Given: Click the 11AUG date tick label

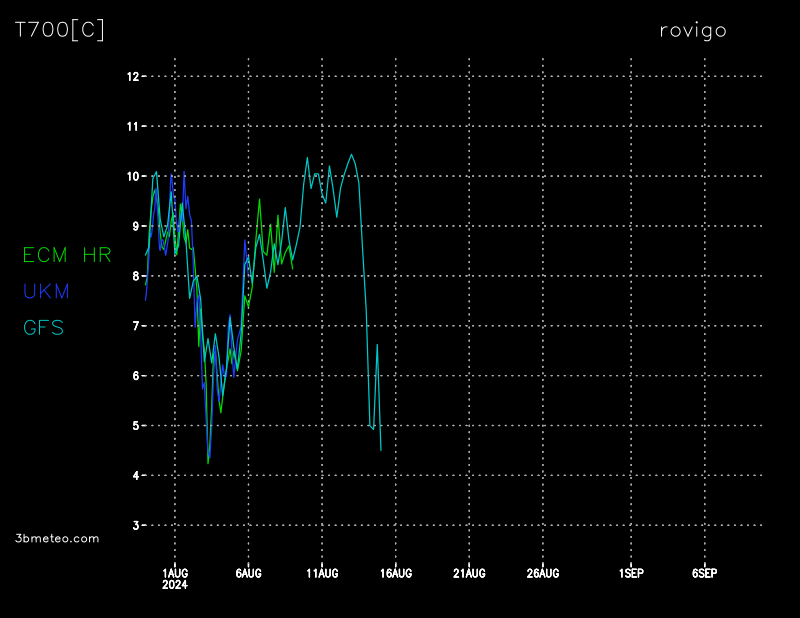Looking at the screenshot, I should click(x=322, y=573).
